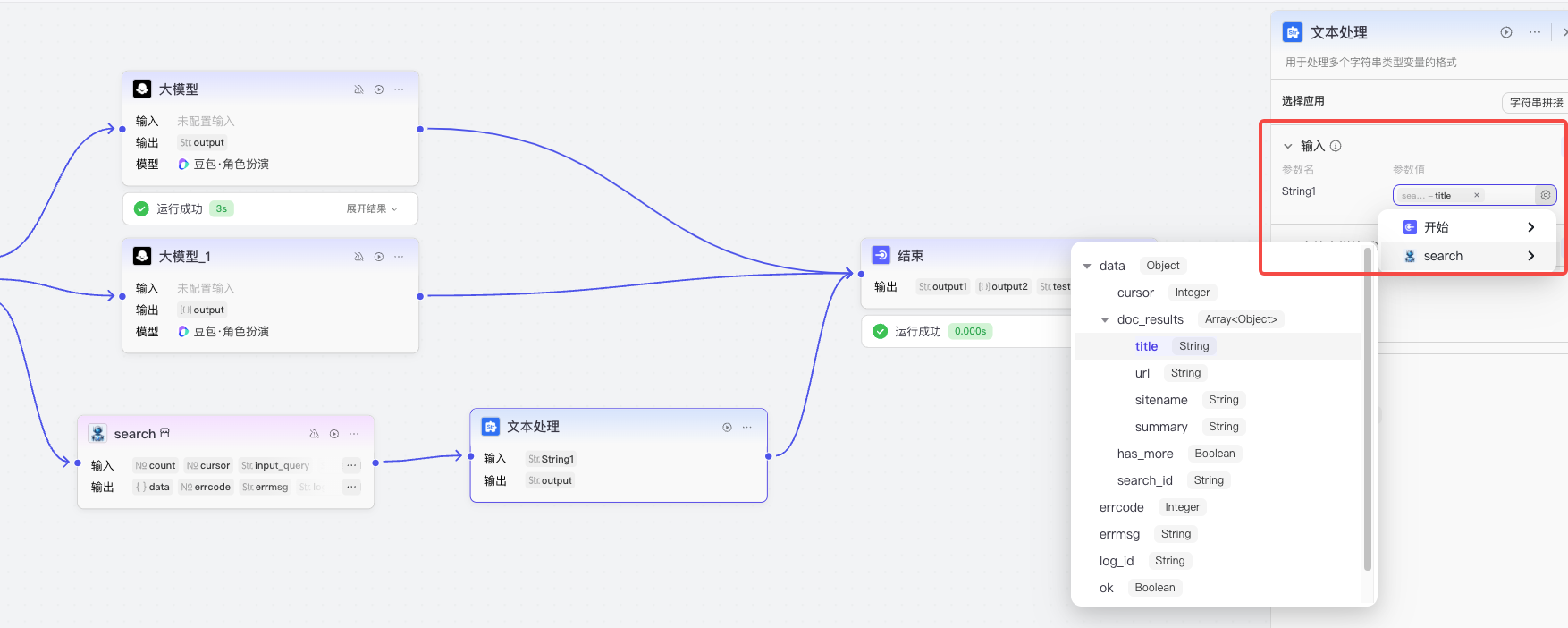
Task: Click the store icon beside the search title
Action: 164,433
